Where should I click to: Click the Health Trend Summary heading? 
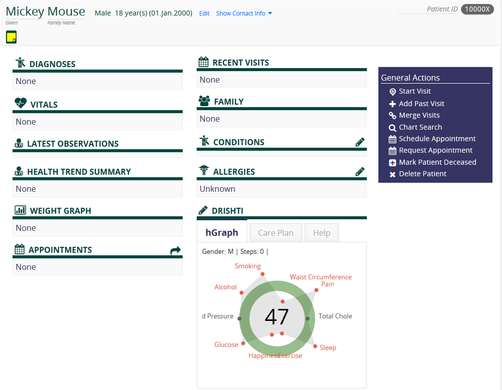coord(79,172)
